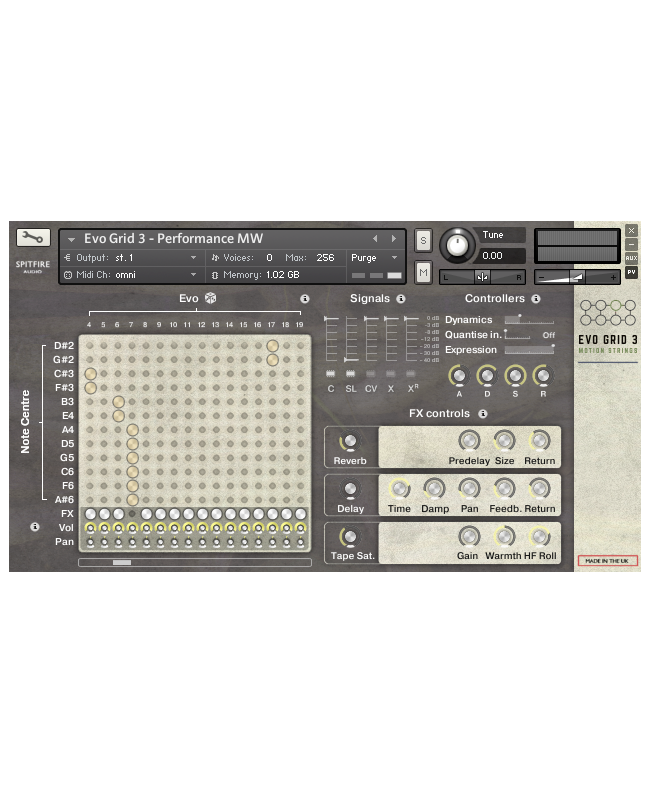Adjust the C signal fader
Image resolution: width=650 pixels, height=794 pixels.
point(331,338)
